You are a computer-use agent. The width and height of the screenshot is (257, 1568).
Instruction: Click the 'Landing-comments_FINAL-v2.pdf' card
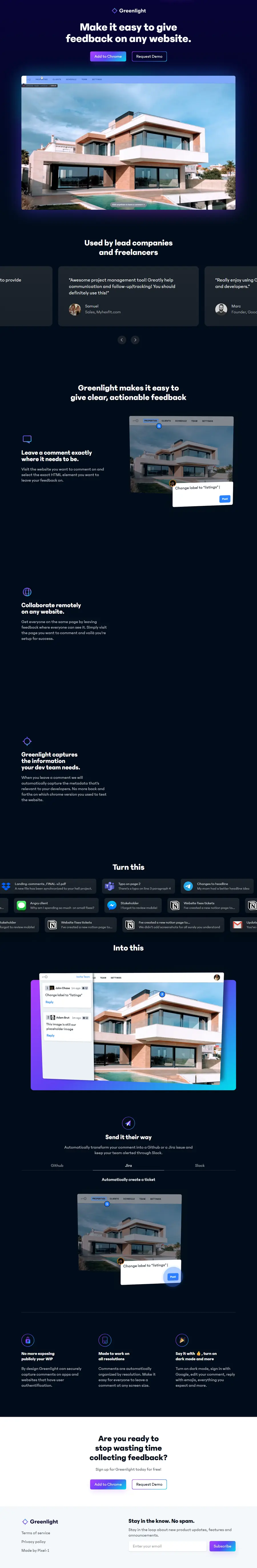pos(48,886)
